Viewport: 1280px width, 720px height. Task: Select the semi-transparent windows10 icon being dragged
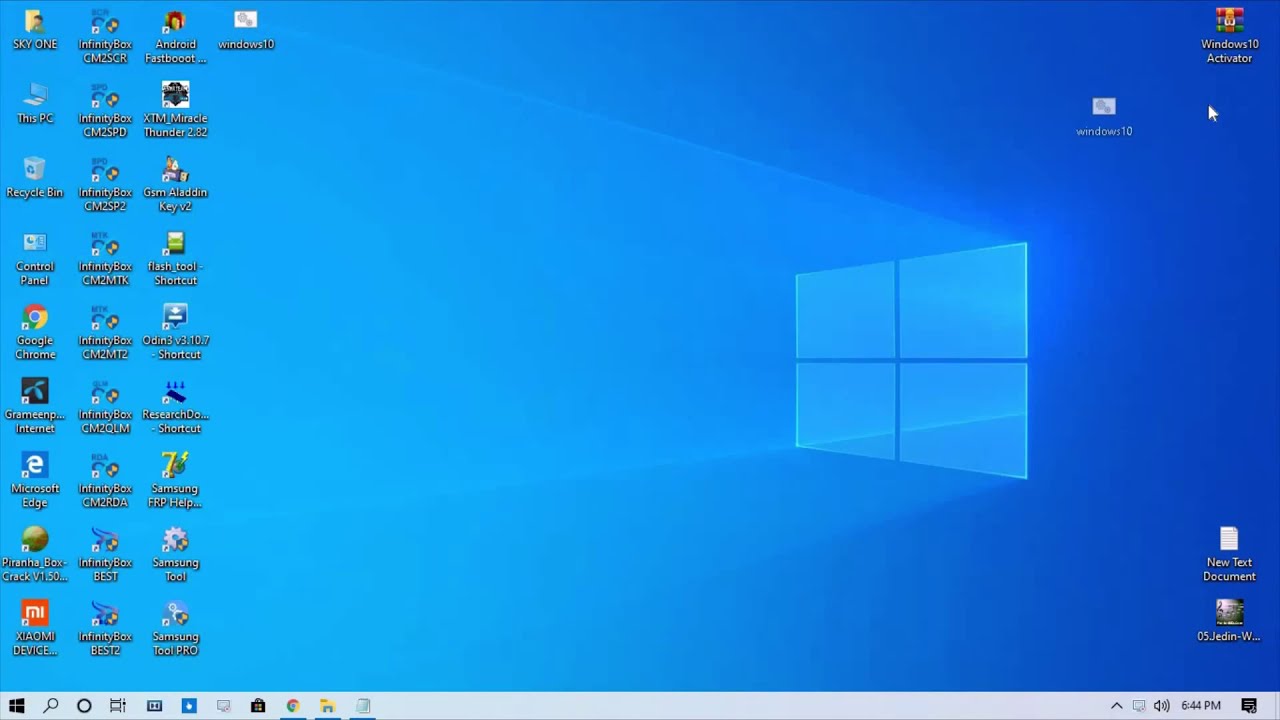[1104, 117]
